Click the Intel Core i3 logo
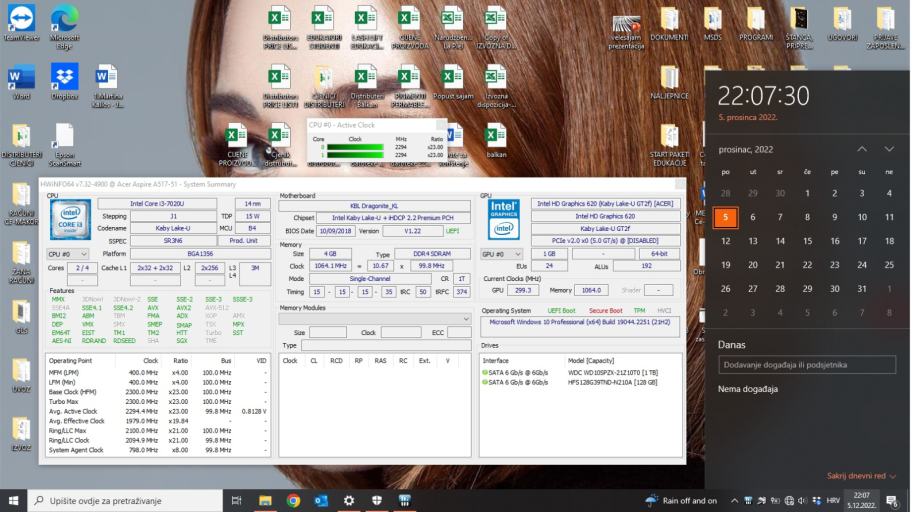This screenshot has height=512, width=919. point(70,220)
